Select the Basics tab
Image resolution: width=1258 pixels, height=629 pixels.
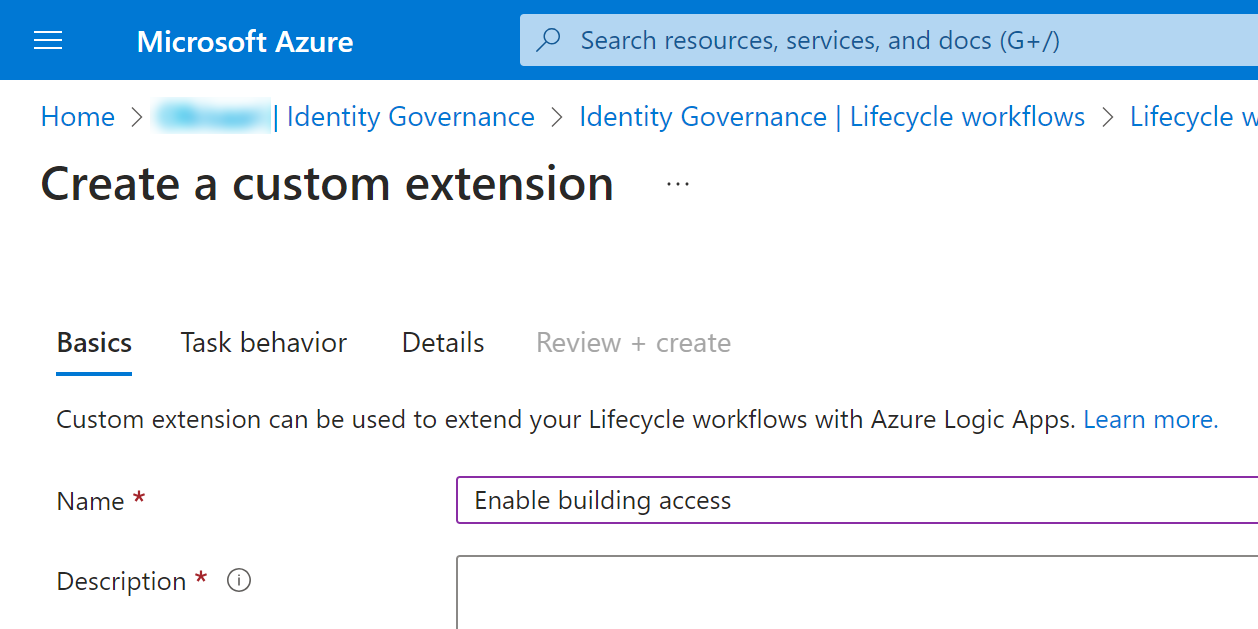point(94,343)
